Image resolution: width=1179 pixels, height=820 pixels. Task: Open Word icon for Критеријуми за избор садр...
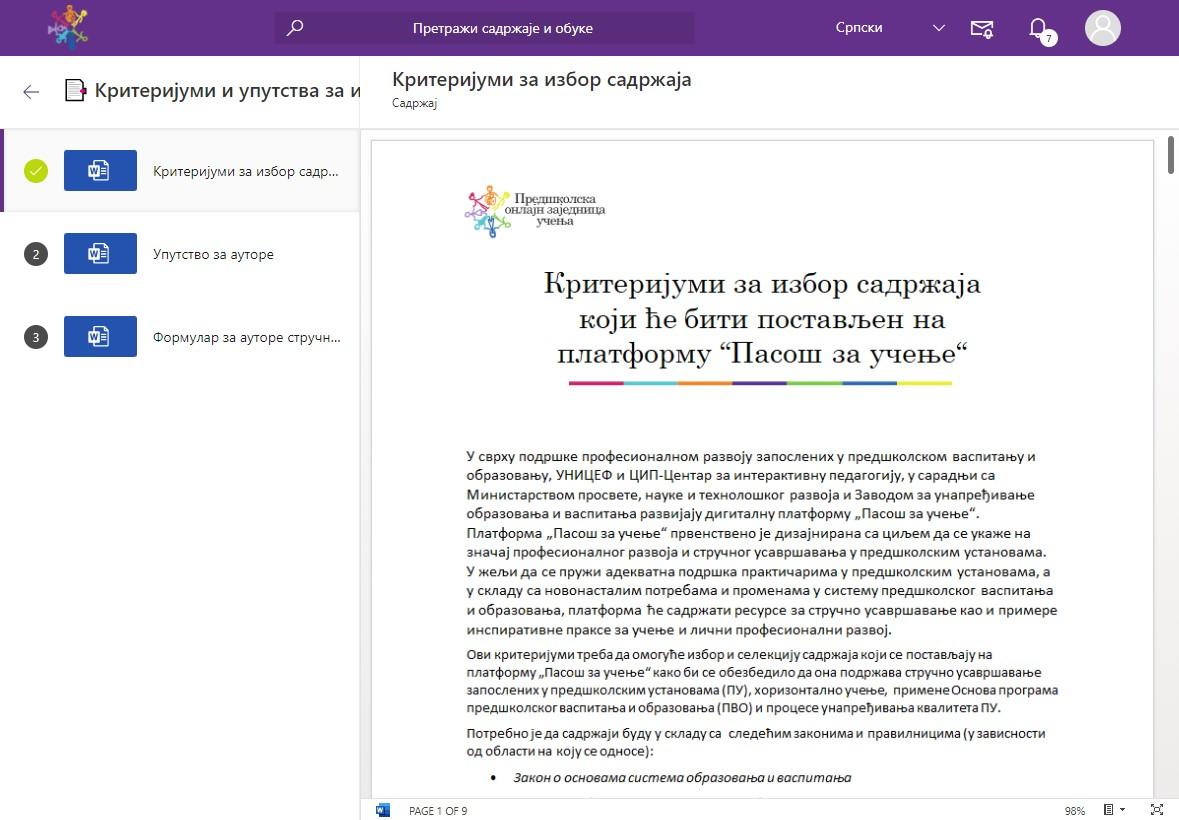click(100, 171)
